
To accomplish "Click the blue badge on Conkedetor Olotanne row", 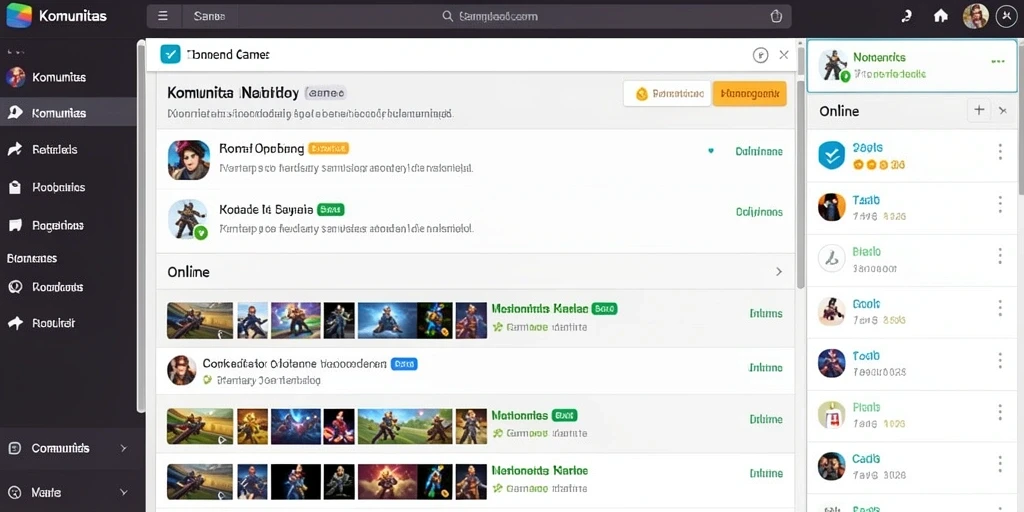I will tap(404, 364).
